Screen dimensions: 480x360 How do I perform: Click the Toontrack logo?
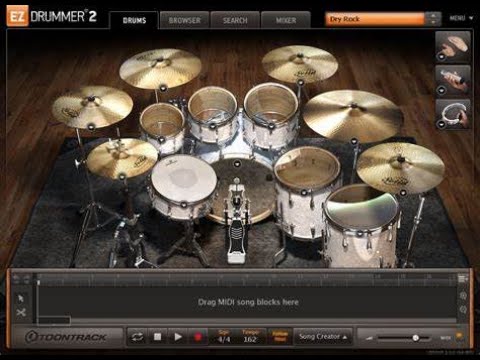point(66,337)
